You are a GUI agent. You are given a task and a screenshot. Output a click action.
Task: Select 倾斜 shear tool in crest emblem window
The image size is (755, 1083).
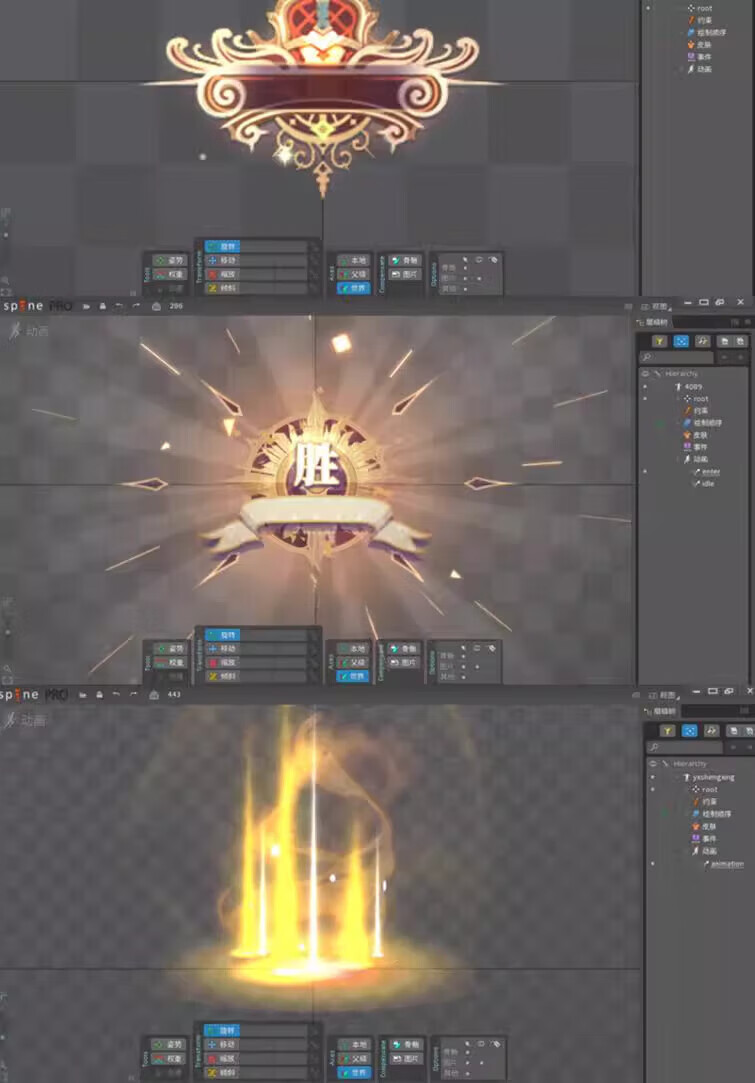coord(222,288)
